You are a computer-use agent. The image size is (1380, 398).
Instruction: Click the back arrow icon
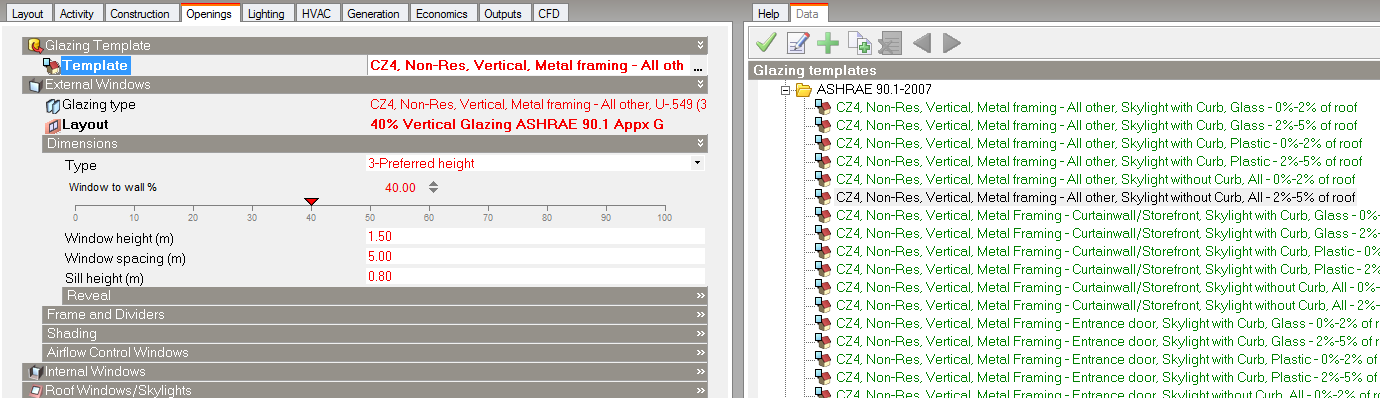pyautogui.click(x=922, y=43)
